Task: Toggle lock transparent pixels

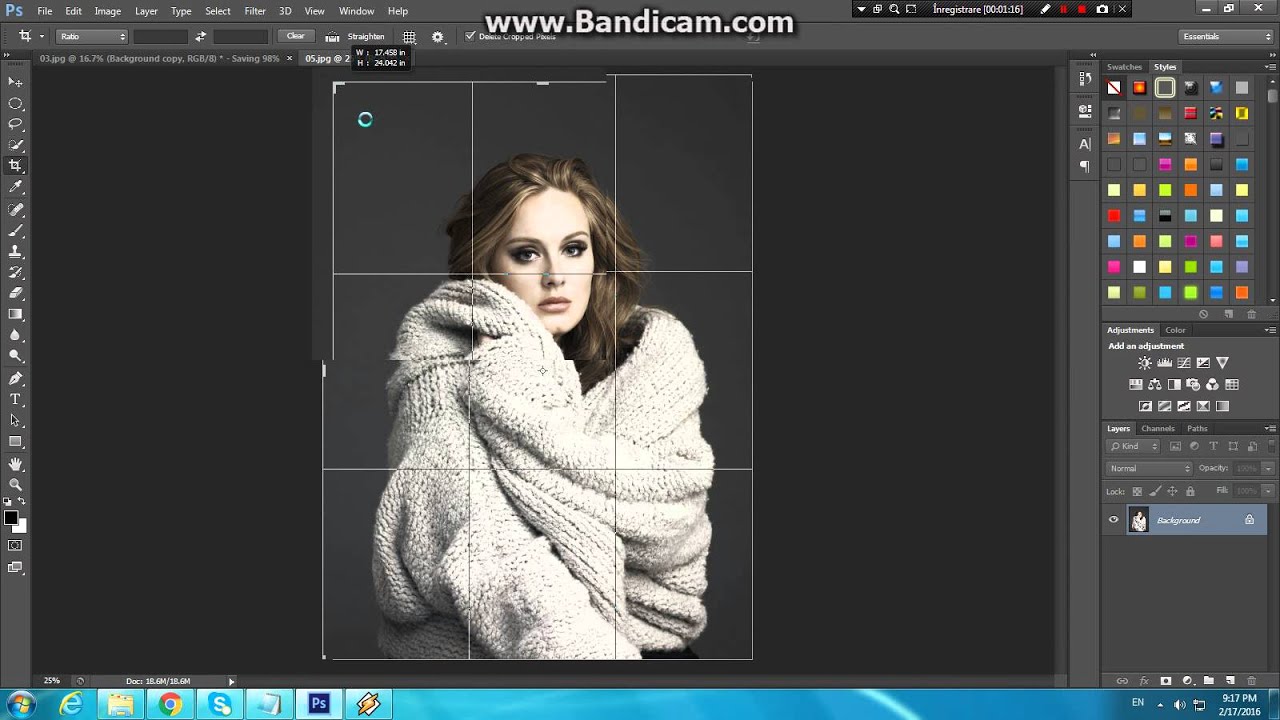Action: tap(1137, 491)
